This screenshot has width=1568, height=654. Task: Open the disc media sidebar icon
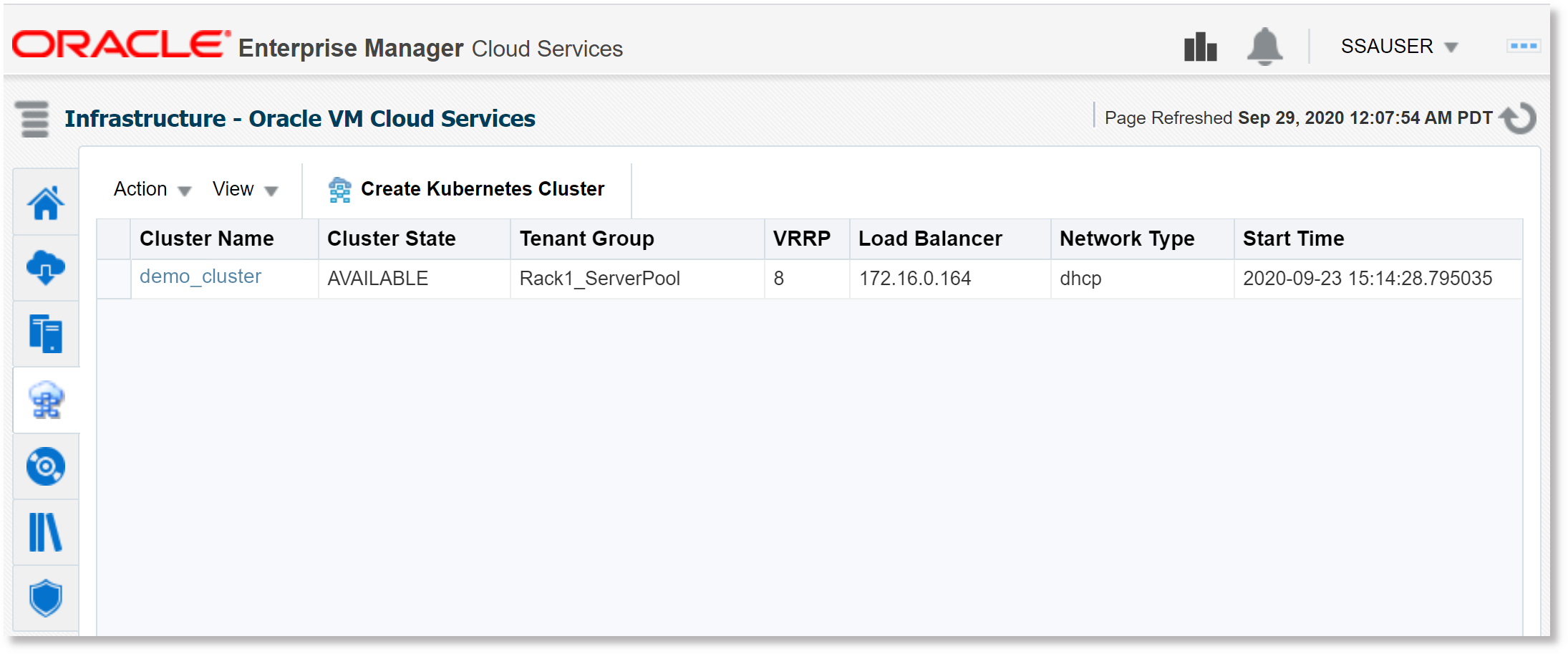[46, 466]
